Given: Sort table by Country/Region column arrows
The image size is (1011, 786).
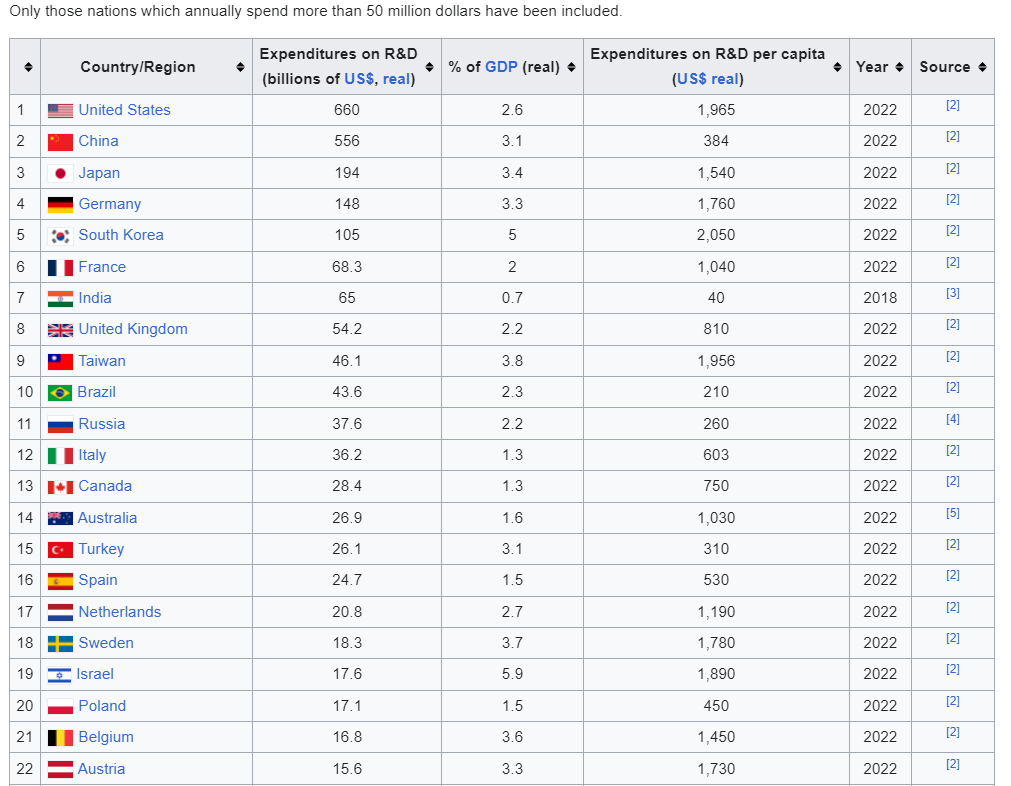Looking at the screenshot, I should [x=240, y=67].
